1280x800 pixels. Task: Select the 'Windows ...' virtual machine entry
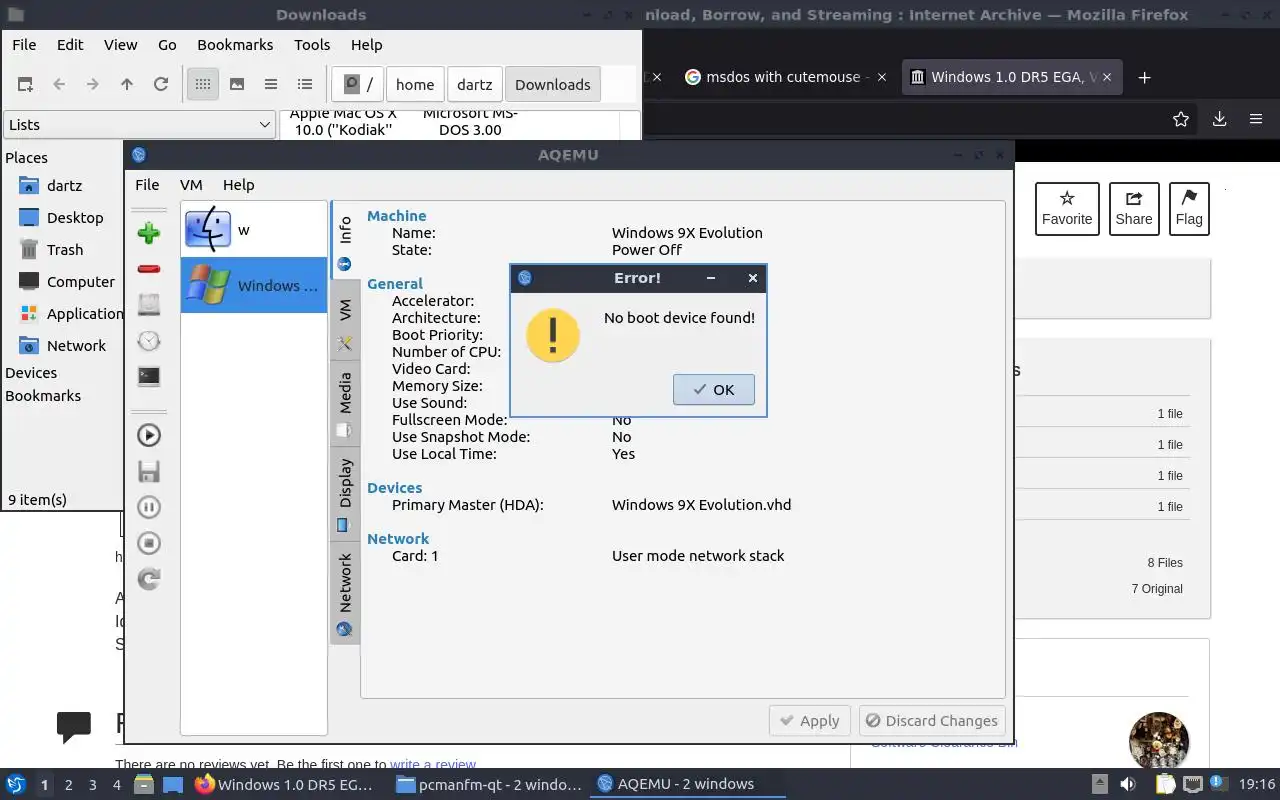coord(254,285)
